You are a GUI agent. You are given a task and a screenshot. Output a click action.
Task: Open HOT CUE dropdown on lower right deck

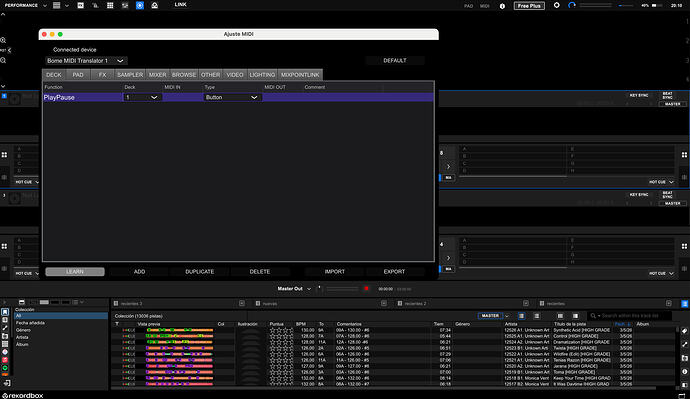click(x=661, y=273)
